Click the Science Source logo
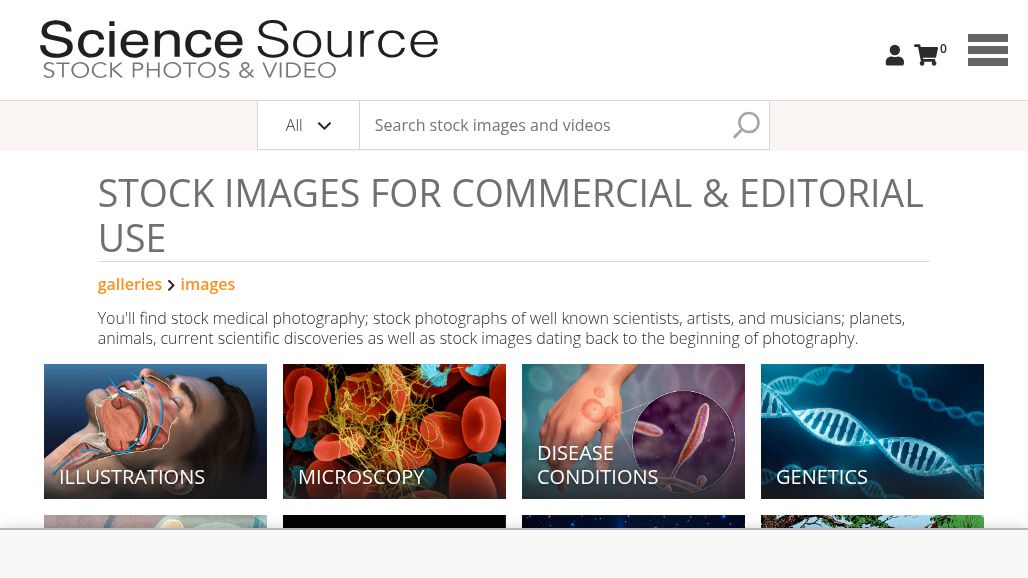Viewport: 1028px width, 578px height. click(x=239, y=49)
